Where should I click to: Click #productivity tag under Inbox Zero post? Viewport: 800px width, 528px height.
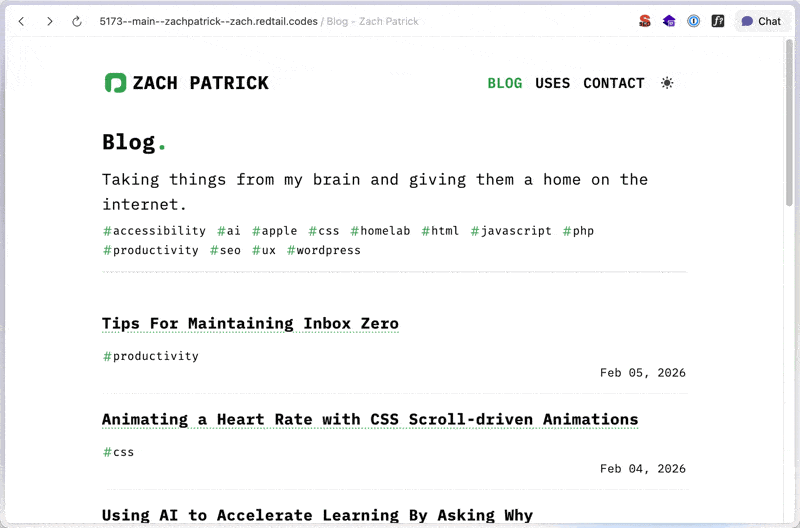pyautogui.click(x=151, y=356)
